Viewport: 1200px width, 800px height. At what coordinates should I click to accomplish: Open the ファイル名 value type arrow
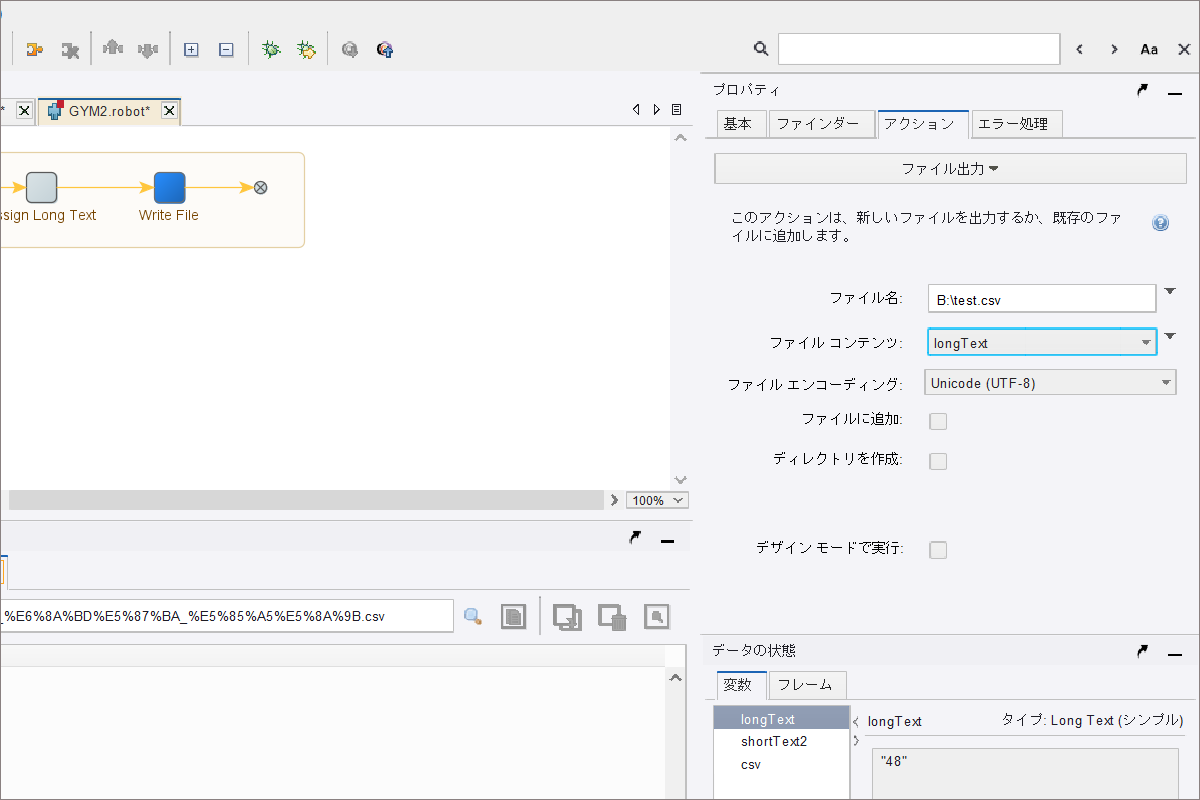(x=1171, y=292)
